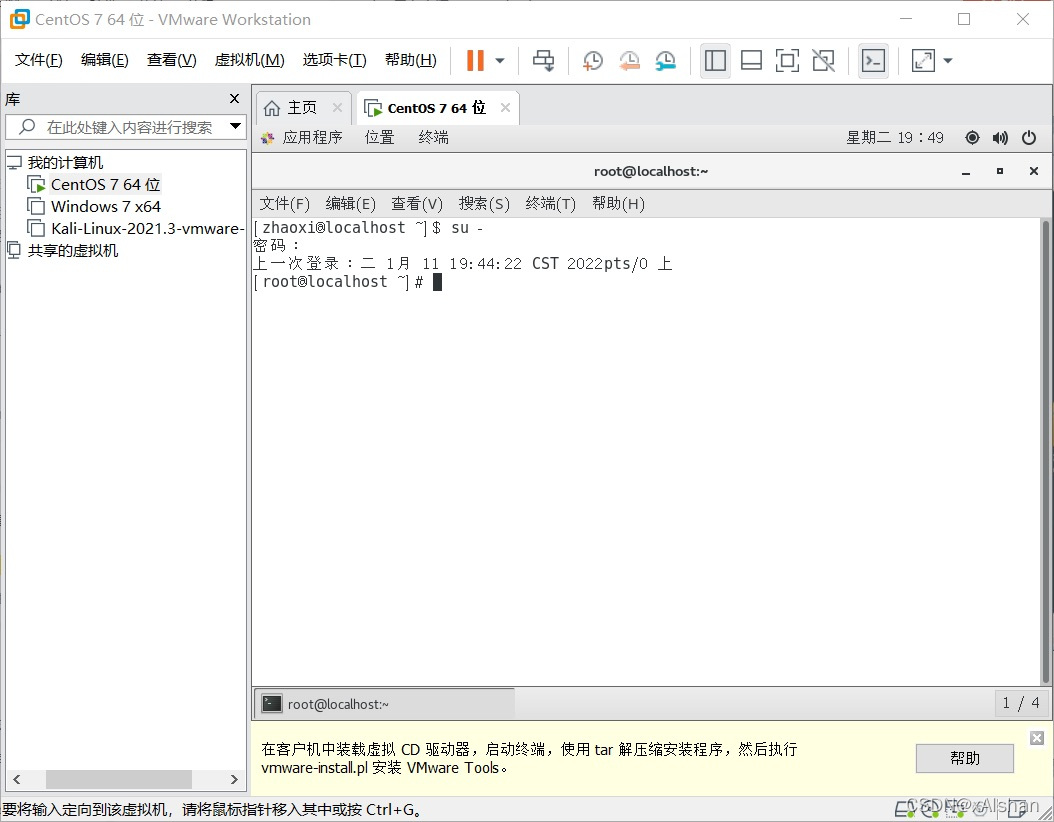The height and width of the screenshot is (822, 1054).
Task: Toggle the console view toolbar icon
Action: 873,60
